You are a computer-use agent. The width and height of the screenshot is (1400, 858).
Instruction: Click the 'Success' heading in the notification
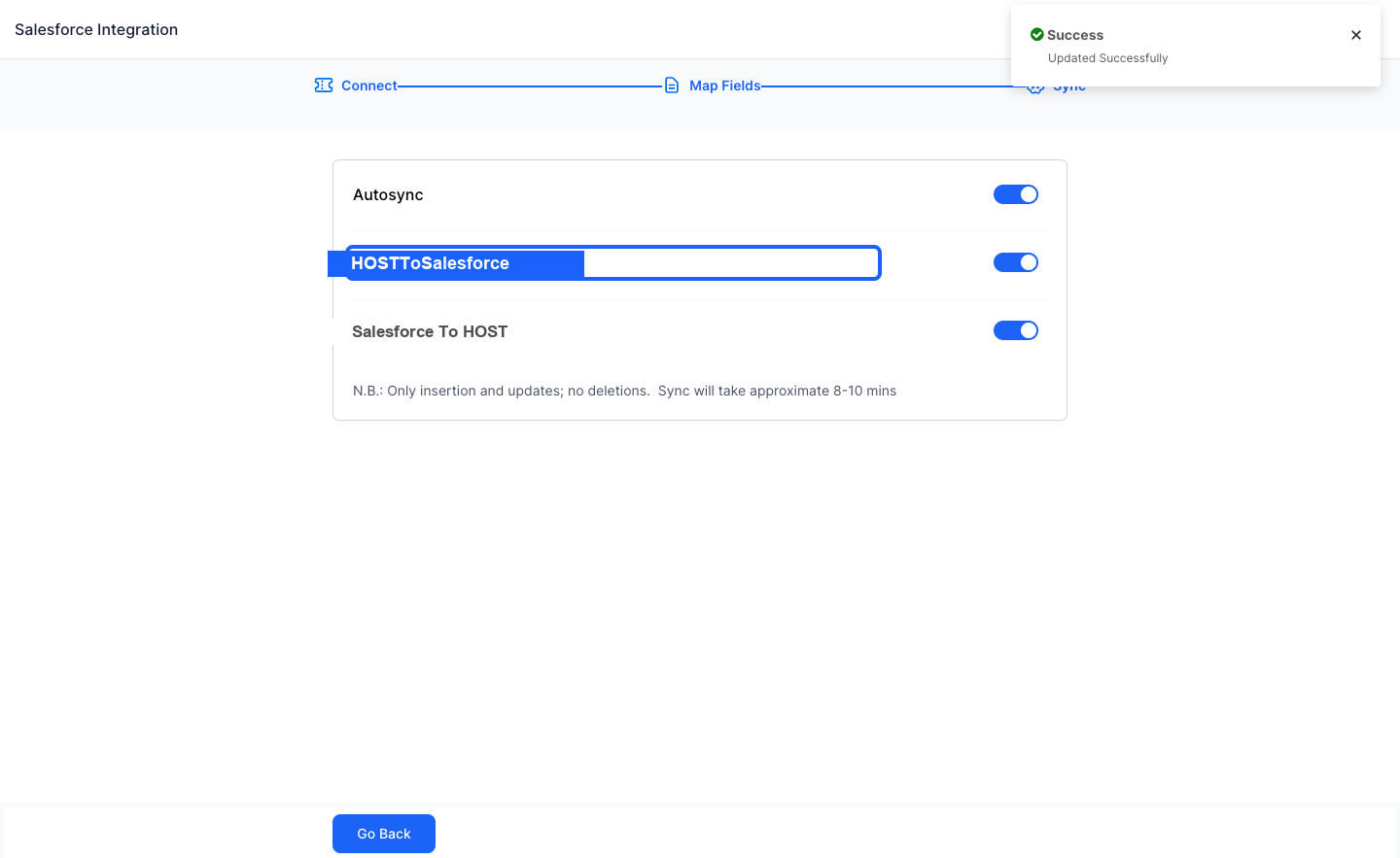pos(1075,35)
